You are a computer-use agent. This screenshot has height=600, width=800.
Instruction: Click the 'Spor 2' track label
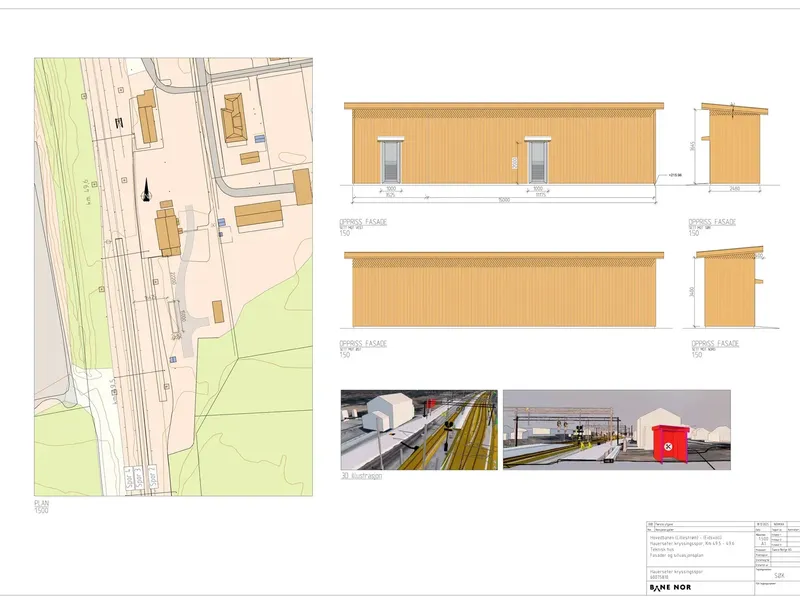pos(152,479)
